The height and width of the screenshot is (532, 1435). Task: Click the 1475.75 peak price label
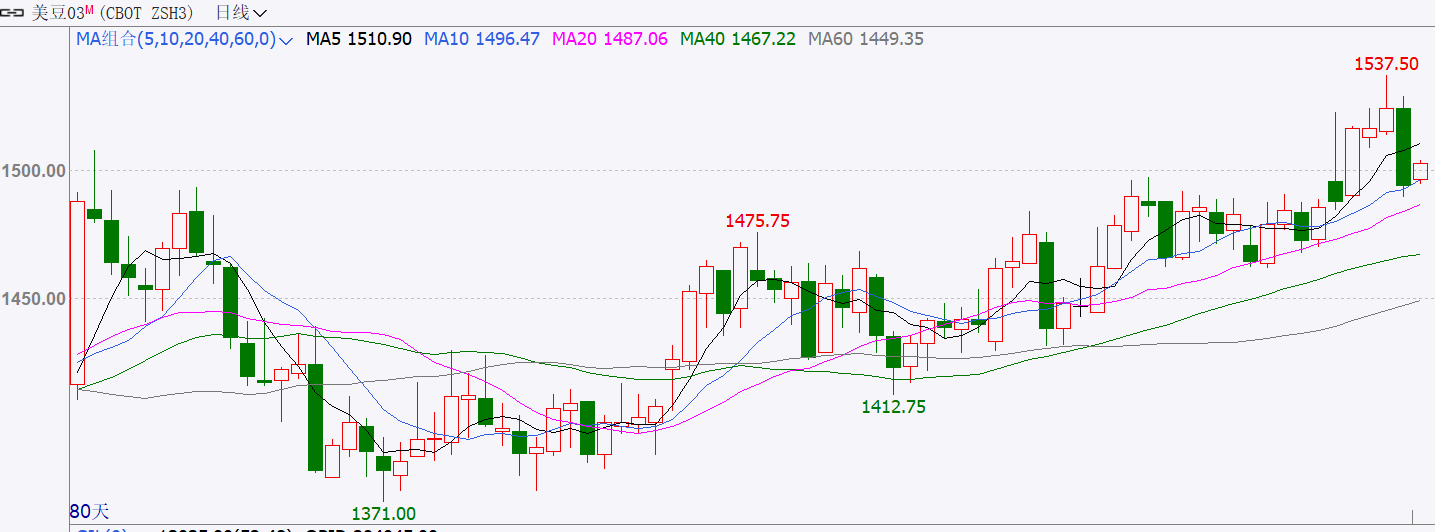(x=758, y=221)
